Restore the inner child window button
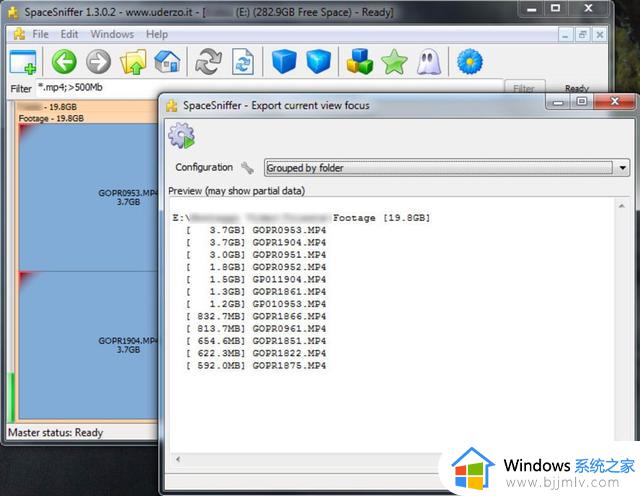The height and width of the screenshot is (496, 640). coord(582,35)
